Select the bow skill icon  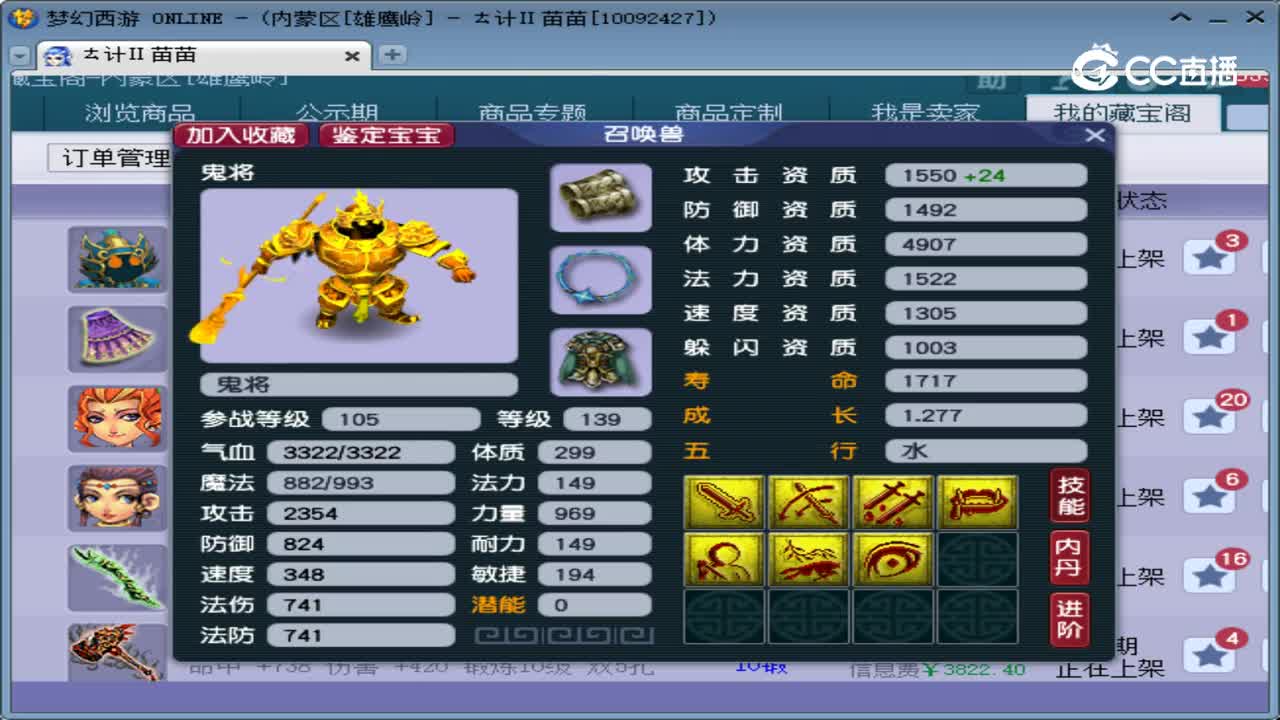click(x=809, y=502)
